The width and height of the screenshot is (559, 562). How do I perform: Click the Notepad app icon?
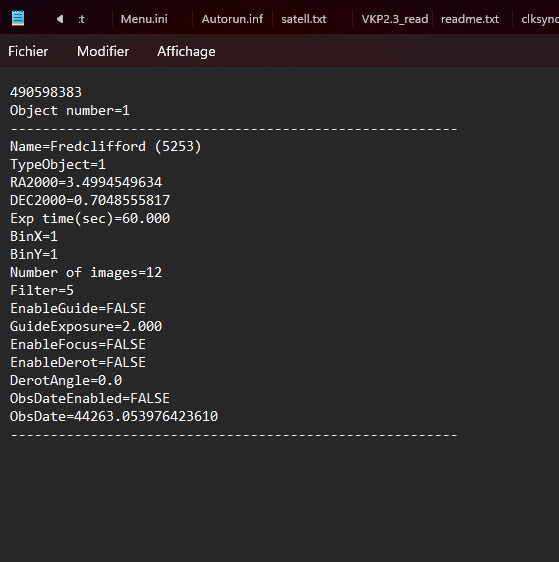(x=18, y=18)
